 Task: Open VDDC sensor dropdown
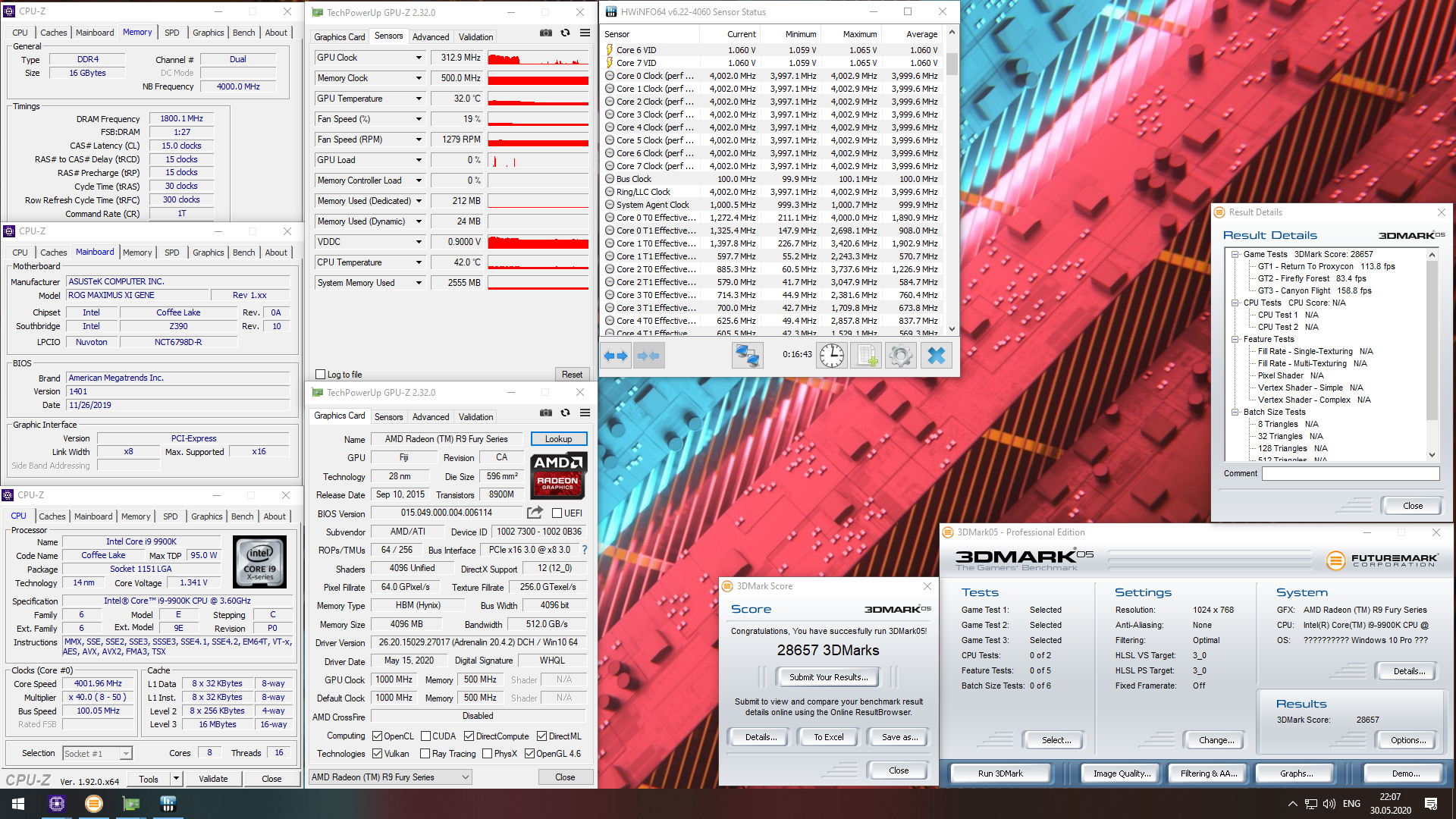coord(419,242)
